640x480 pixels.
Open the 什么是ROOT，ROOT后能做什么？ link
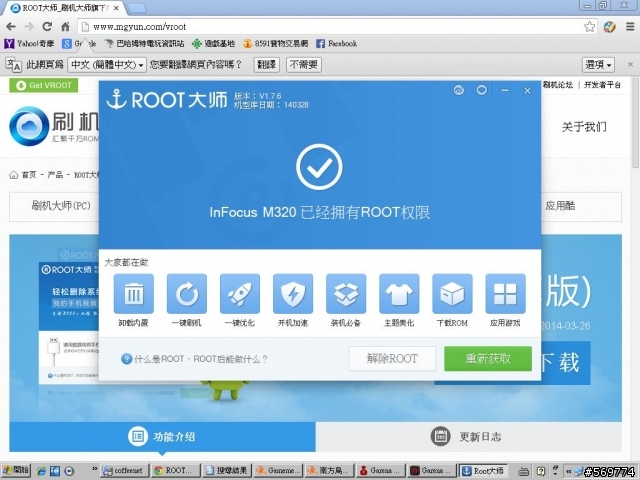200,359
